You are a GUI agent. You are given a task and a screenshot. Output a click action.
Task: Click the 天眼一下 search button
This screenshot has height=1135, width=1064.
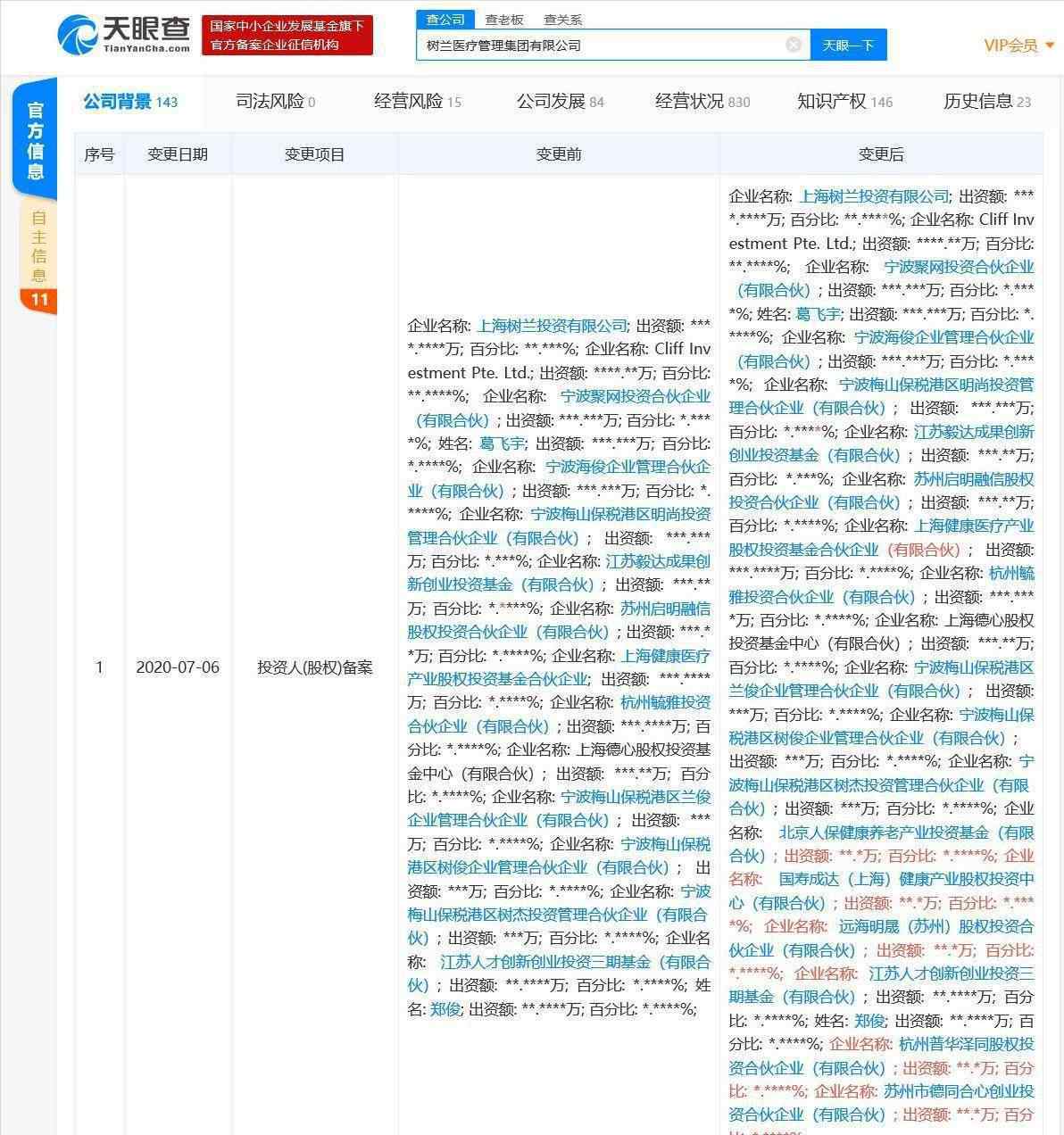tap(848, 45)
